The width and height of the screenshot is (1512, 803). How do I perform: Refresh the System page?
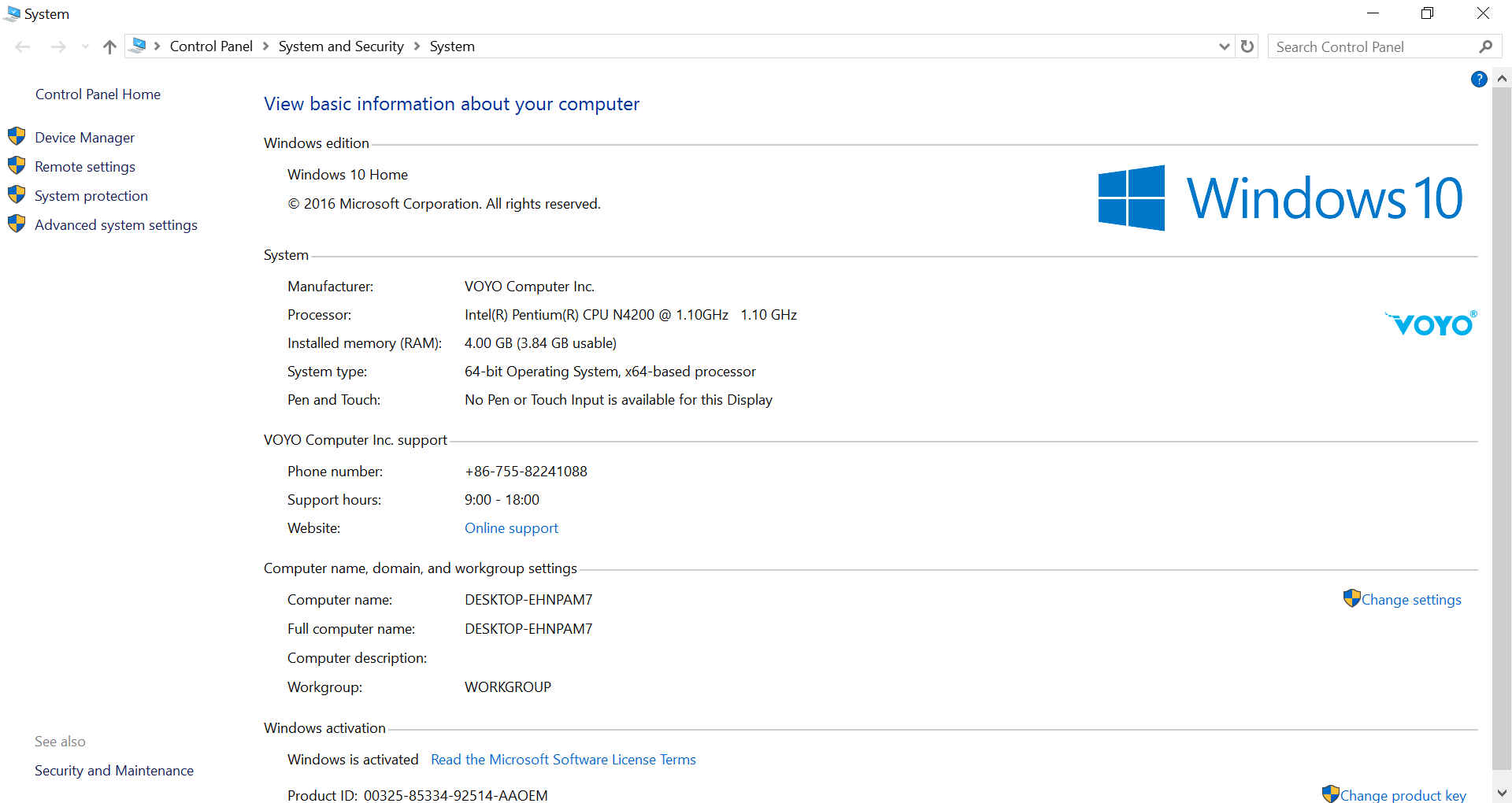1247,46
